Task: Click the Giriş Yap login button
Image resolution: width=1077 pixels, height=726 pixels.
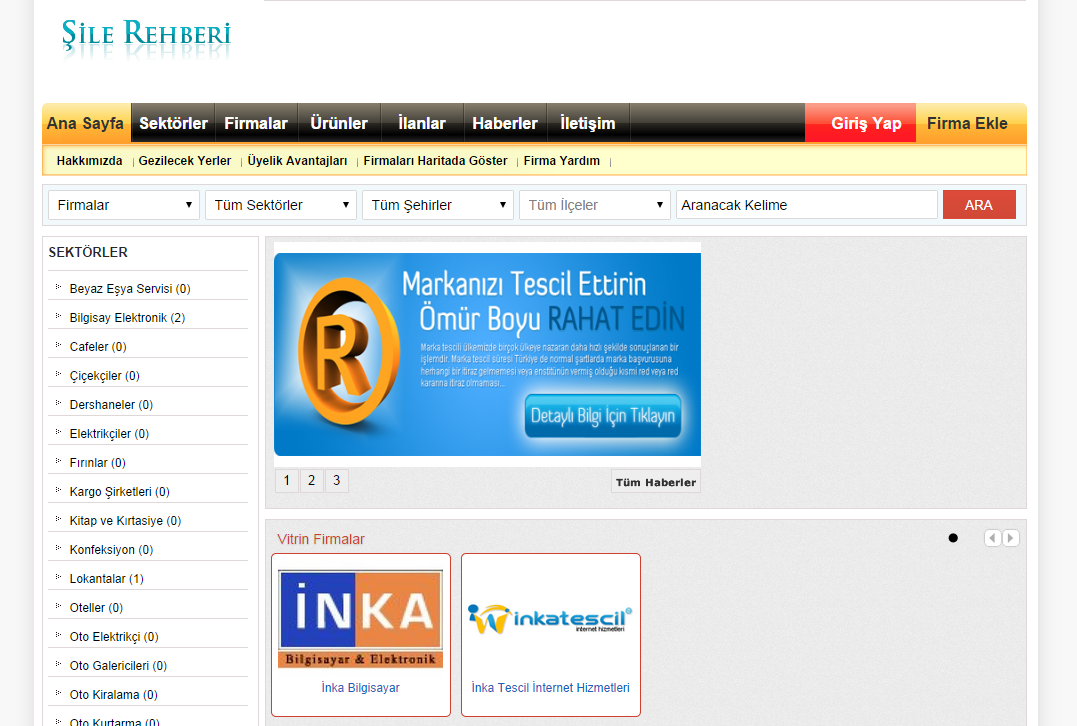Action: pos(865,123)
